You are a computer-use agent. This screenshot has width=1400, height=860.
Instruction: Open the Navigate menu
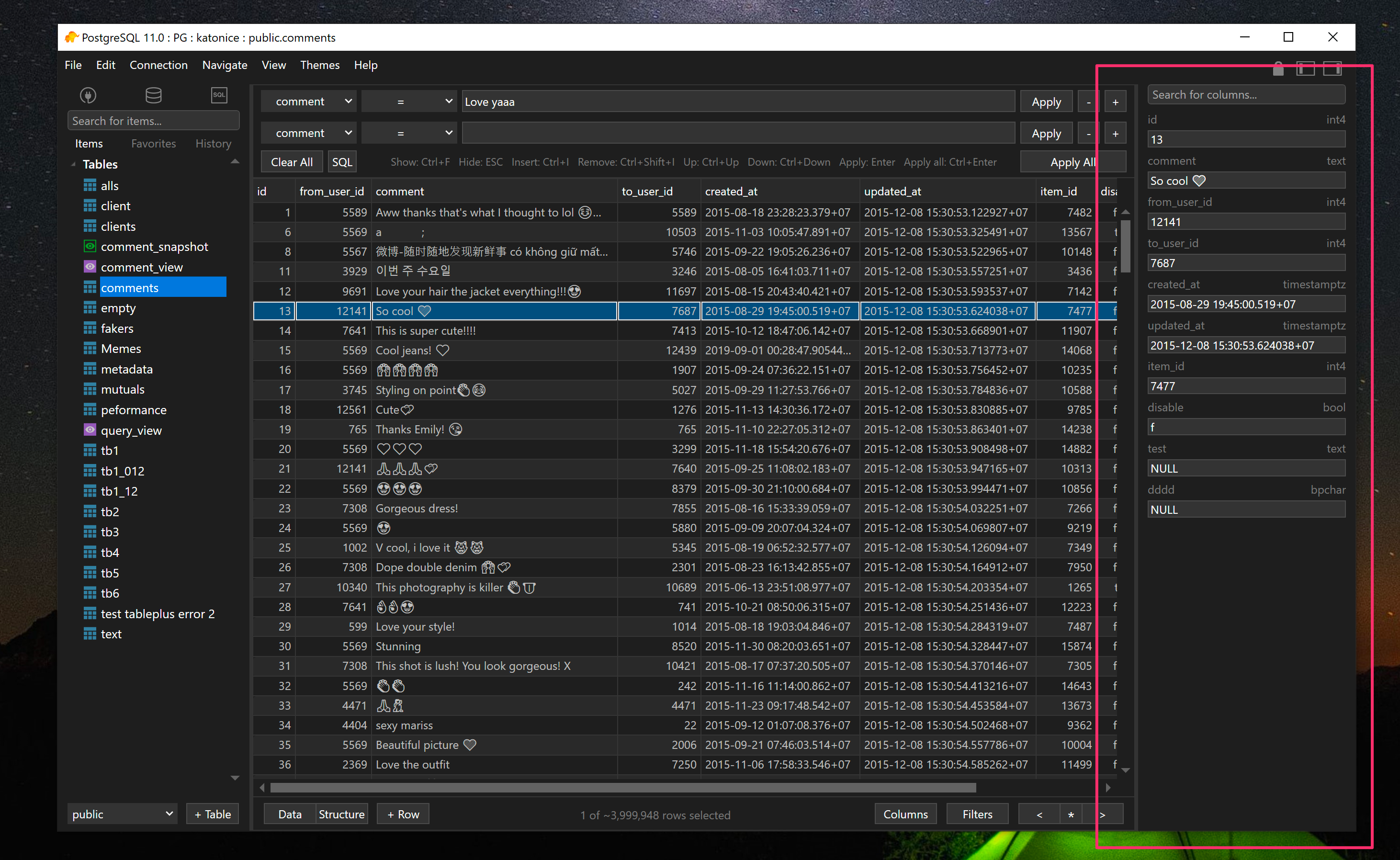(225, 65)
